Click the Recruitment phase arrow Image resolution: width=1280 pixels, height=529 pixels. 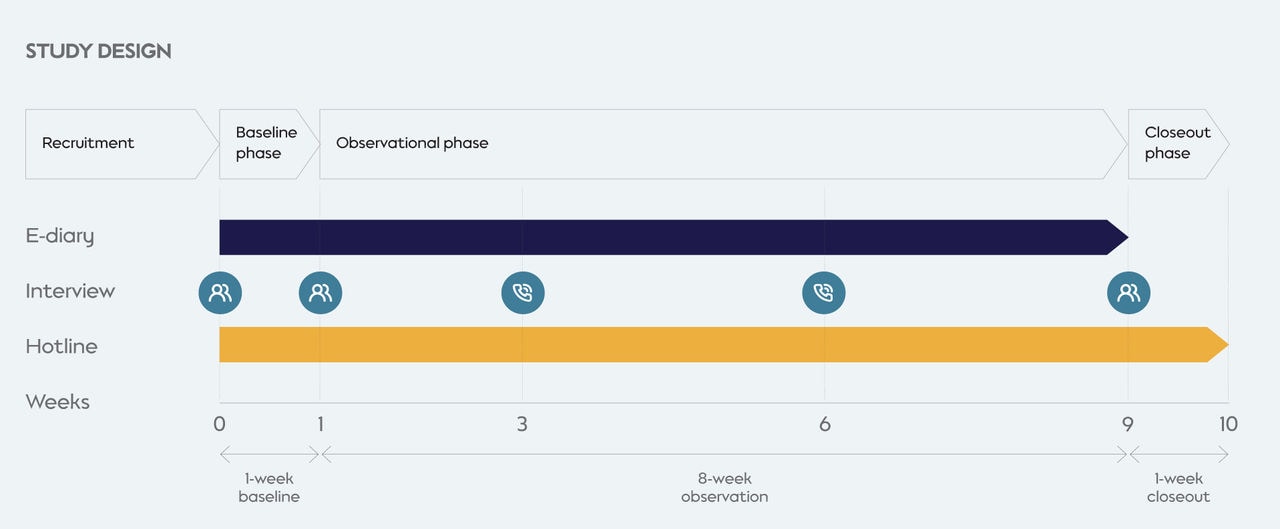[x=121, y=144]
